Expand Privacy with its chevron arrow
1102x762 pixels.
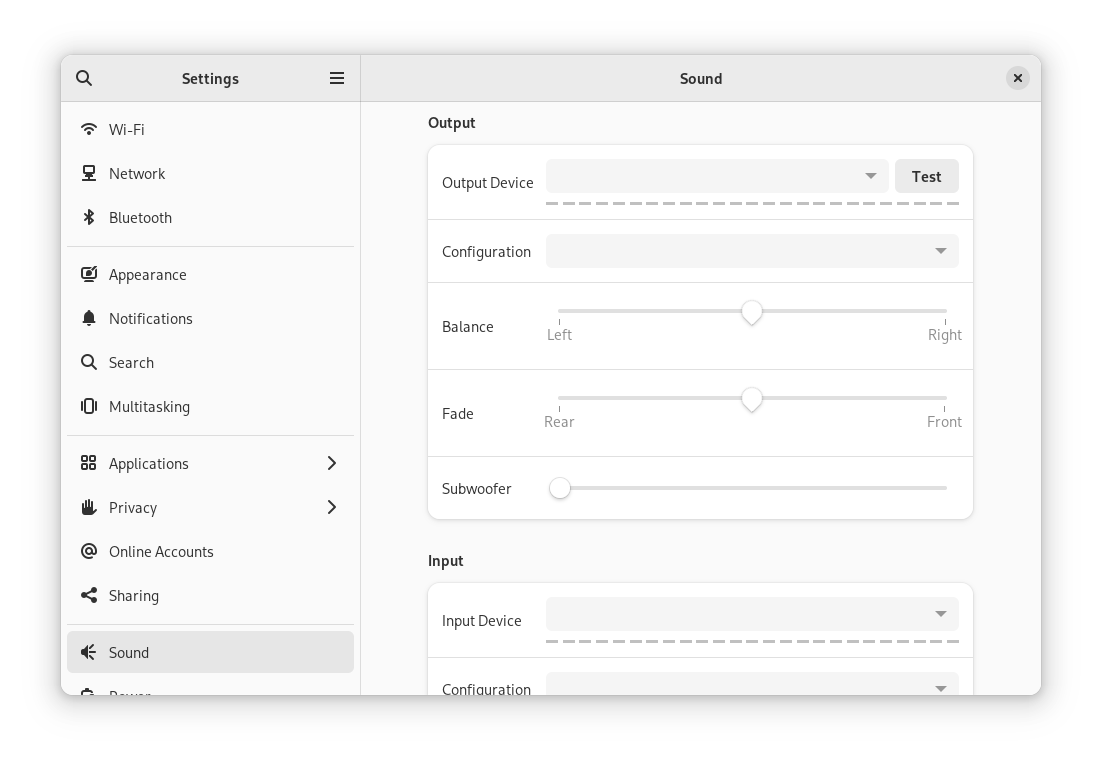coord(332,508)
